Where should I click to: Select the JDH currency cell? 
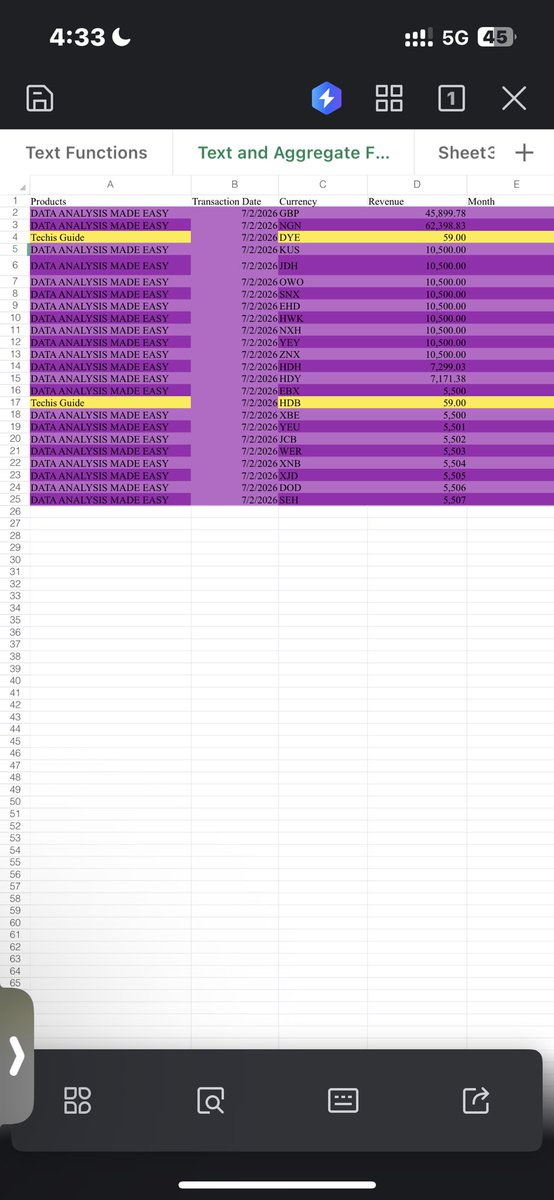click(323, 265)
